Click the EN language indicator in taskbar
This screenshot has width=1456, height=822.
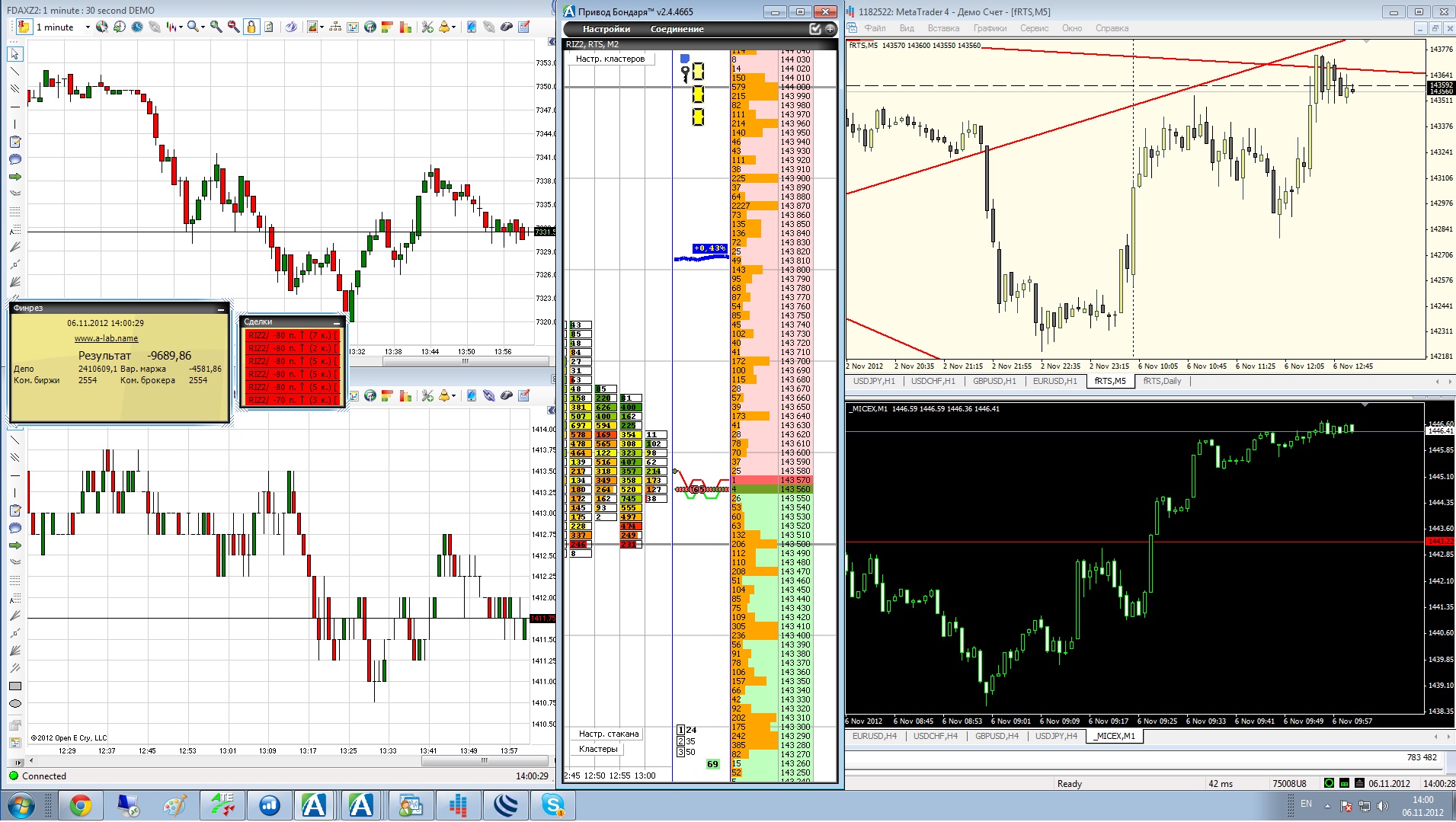1306,804
